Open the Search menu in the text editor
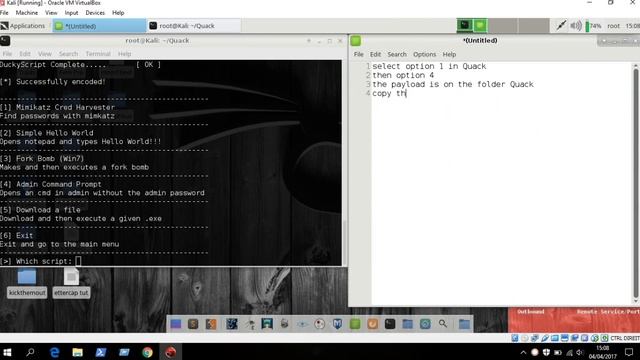Viewport: 640px width, 360px height. (397, 54)
